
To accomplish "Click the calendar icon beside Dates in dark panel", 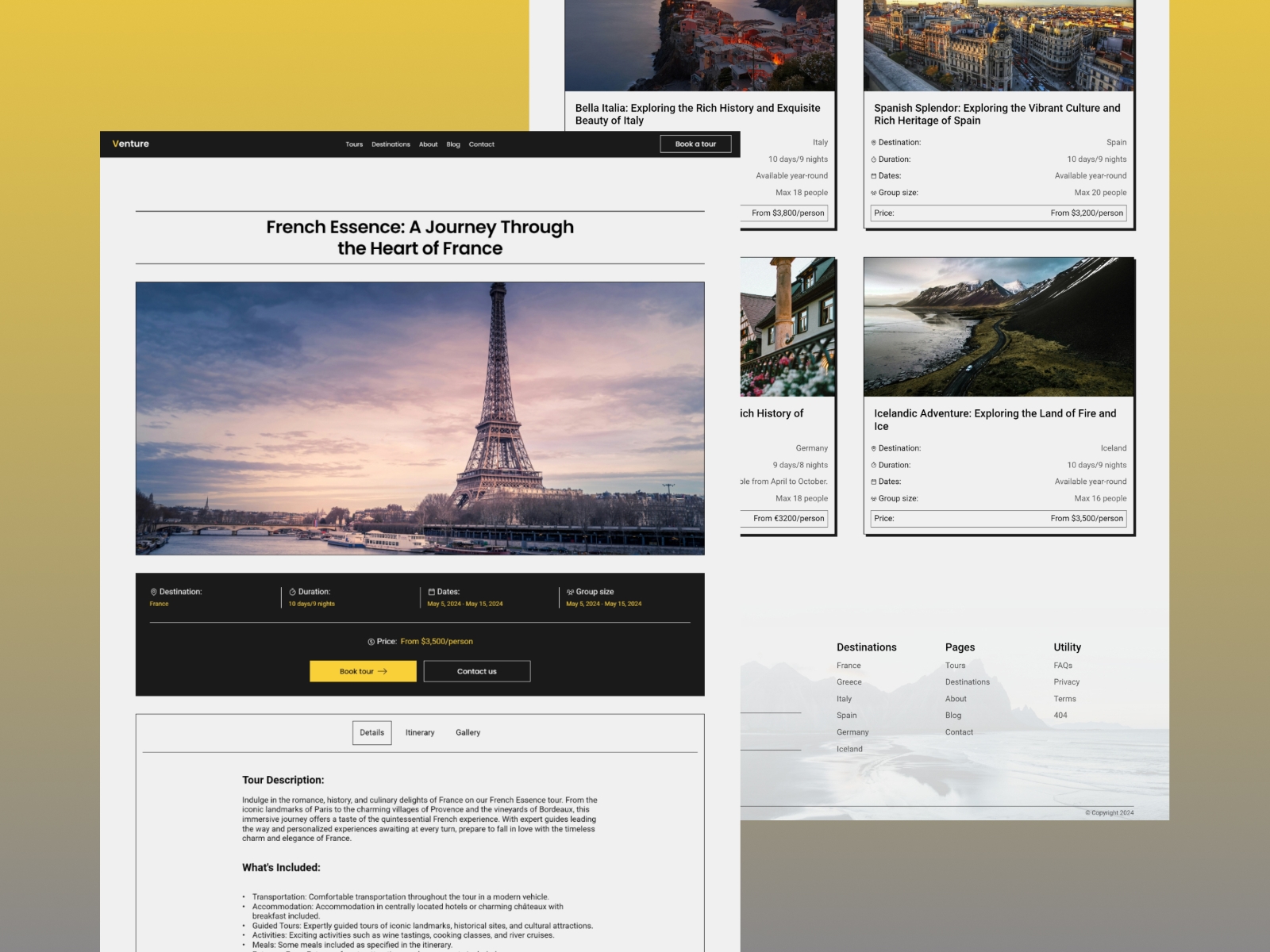I will pos(431,592).
